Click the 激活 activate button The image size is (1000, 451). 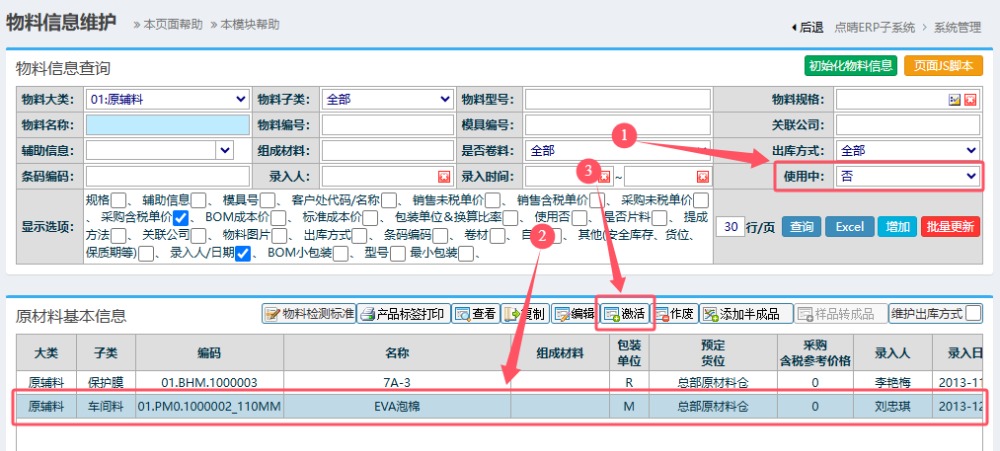coord(624,314)
